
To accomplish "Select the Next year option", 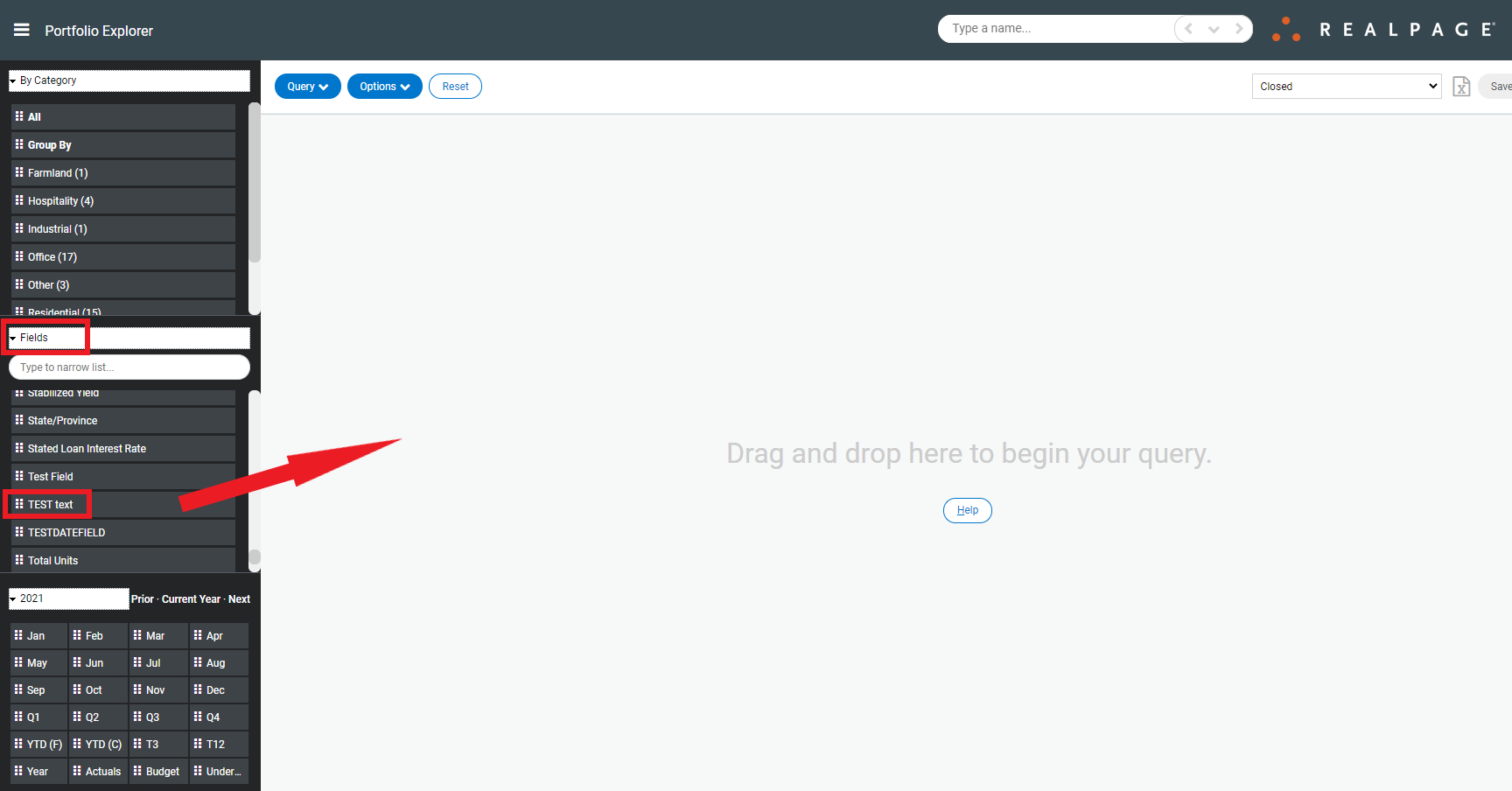I will pyautogui.click(x=239, y=598).
